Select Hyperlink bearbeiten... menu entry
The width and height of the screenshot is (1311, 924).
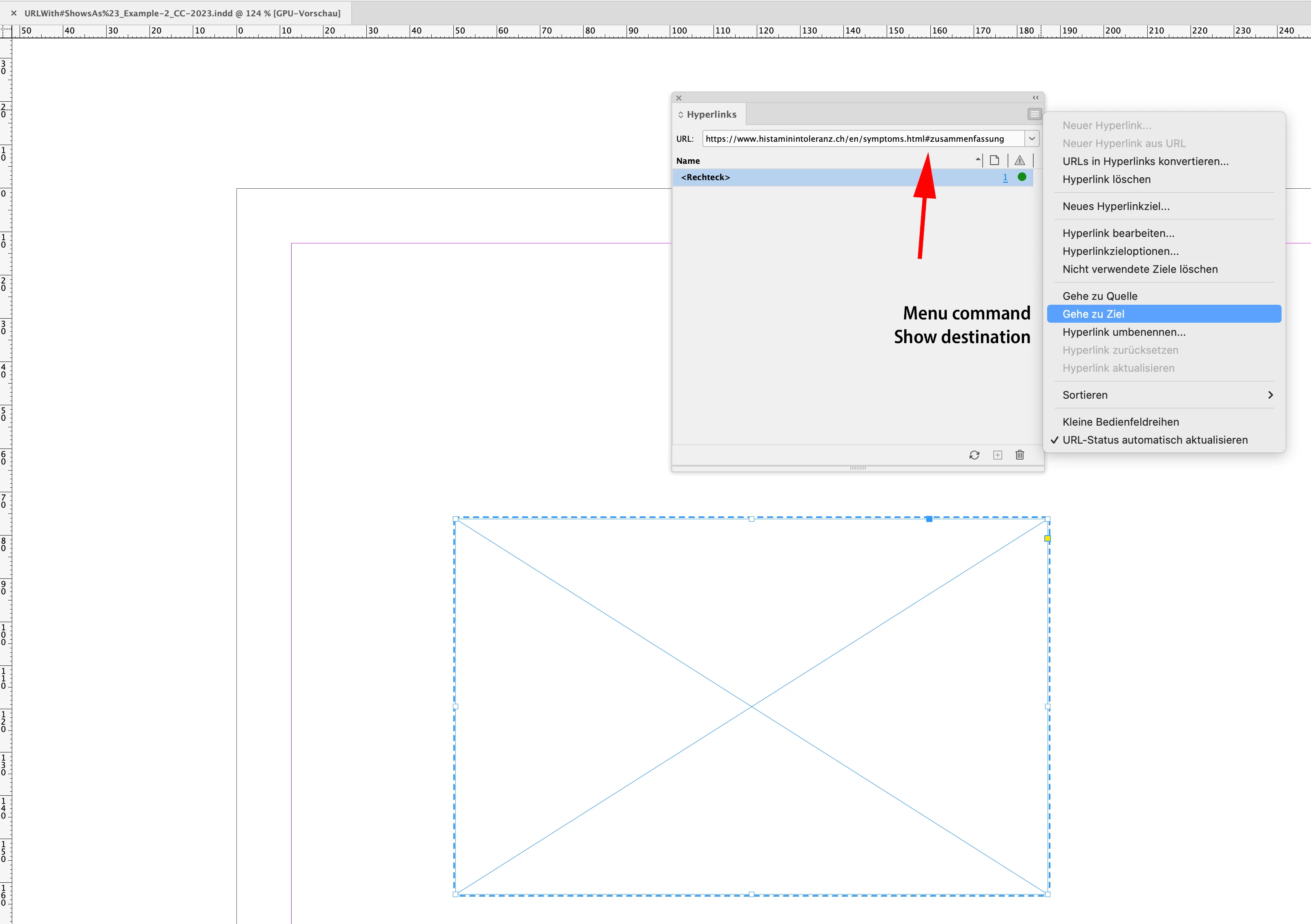click(1118, 233)
